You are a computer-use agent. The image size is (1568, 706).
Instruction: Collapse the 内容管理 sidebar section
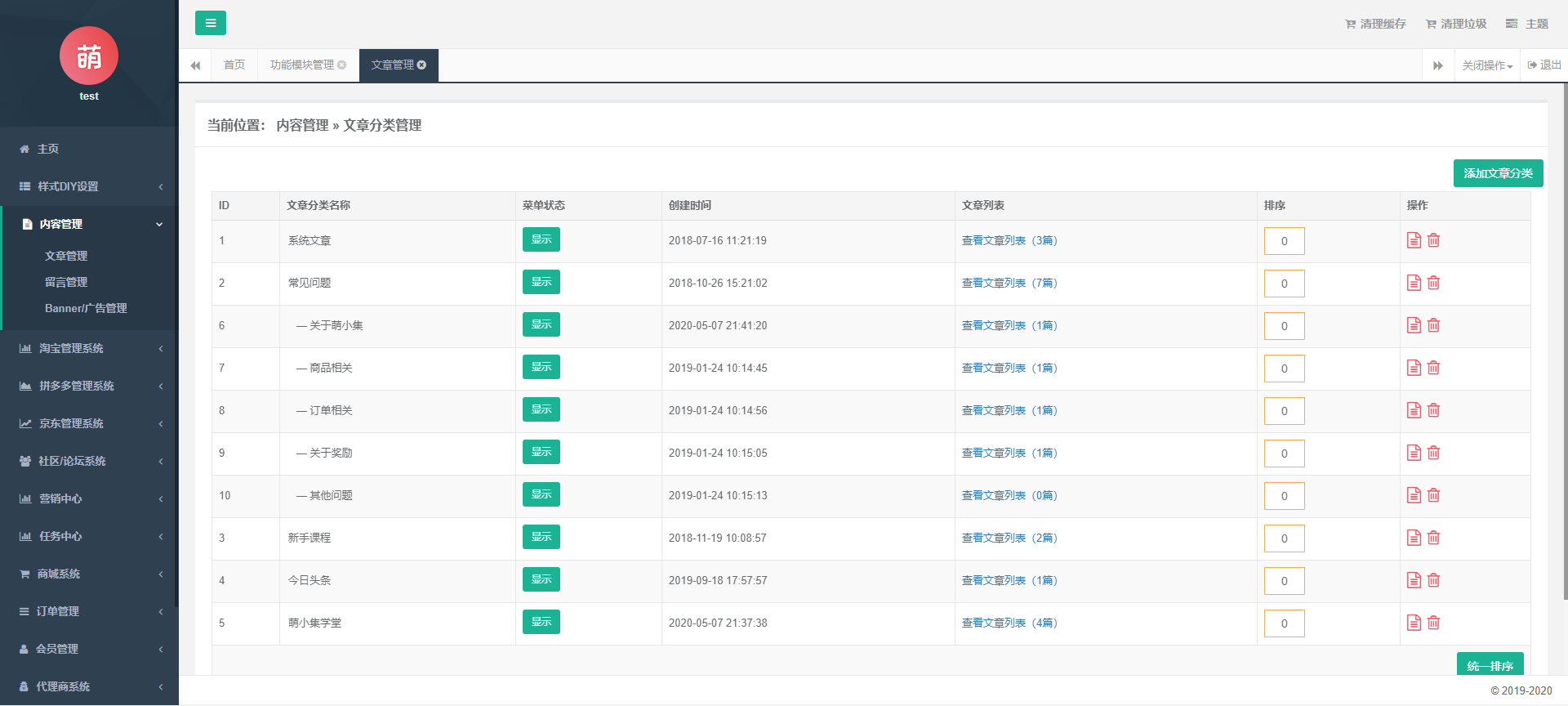[89, 224]
